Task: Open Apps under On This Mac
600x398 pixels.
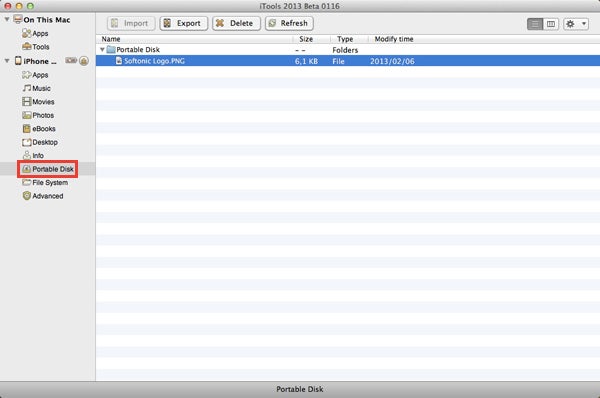Action: click(35, 34)
